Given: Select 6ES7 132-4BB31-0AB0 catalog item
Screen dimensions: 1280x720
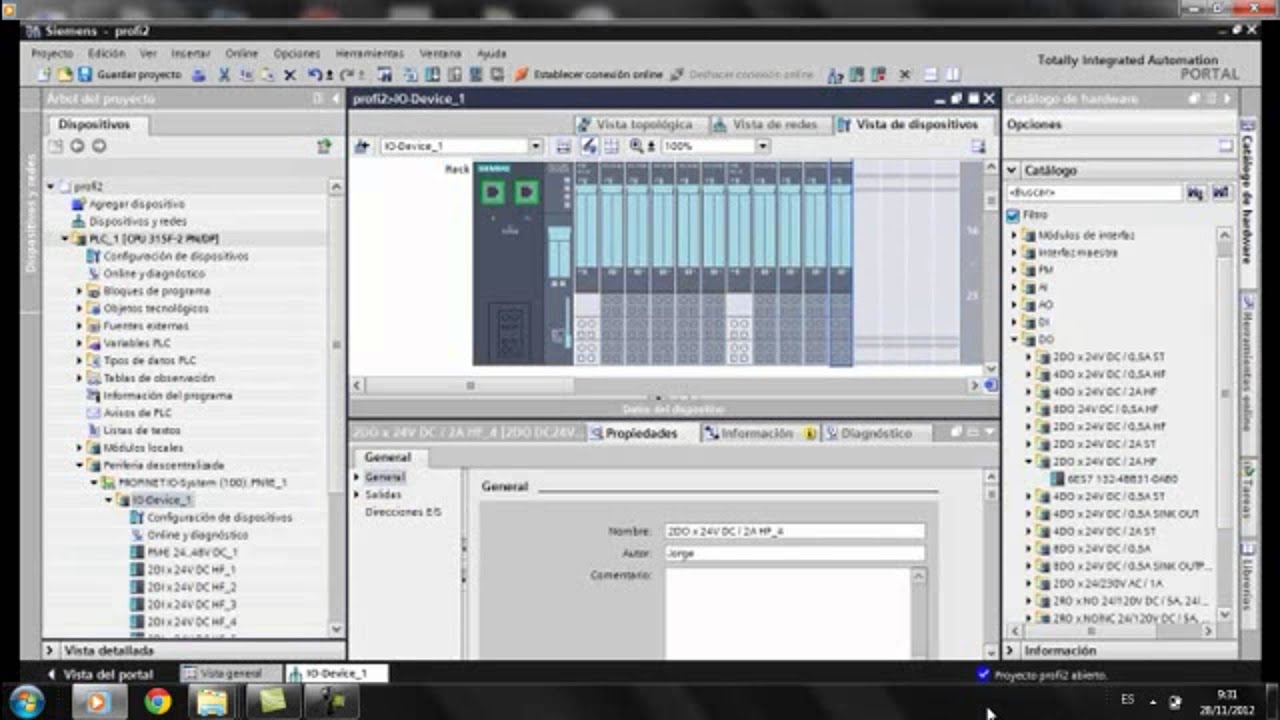Looking at the screenshot, I should tap(1122, 479).
